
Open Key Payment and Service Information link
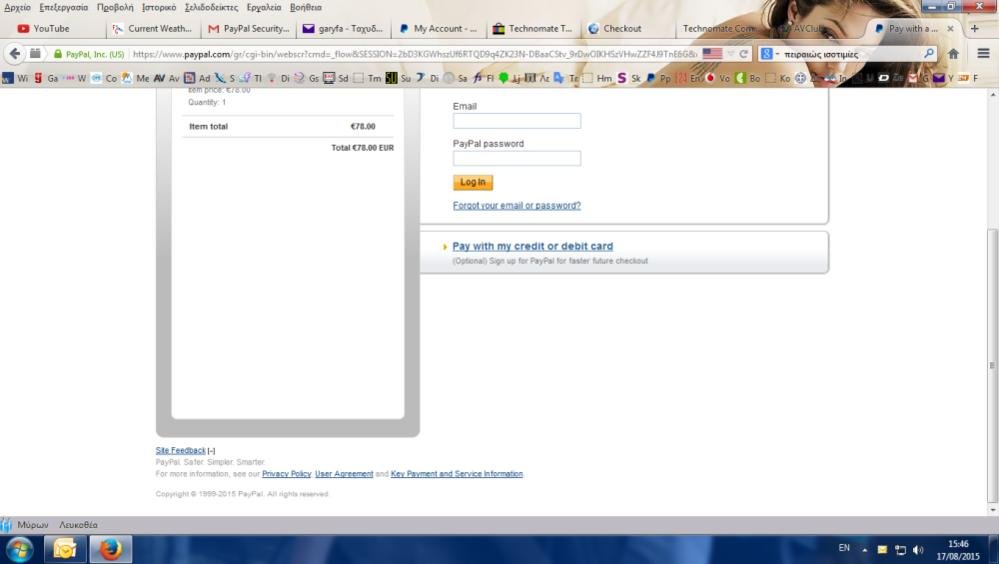[x=457, y=474]
